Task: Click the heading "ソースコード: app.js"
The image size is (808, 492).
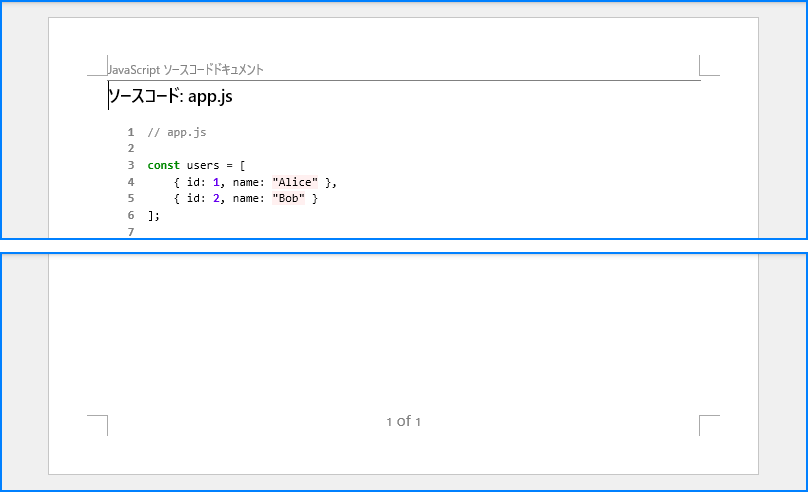Action: click(171, 96)
